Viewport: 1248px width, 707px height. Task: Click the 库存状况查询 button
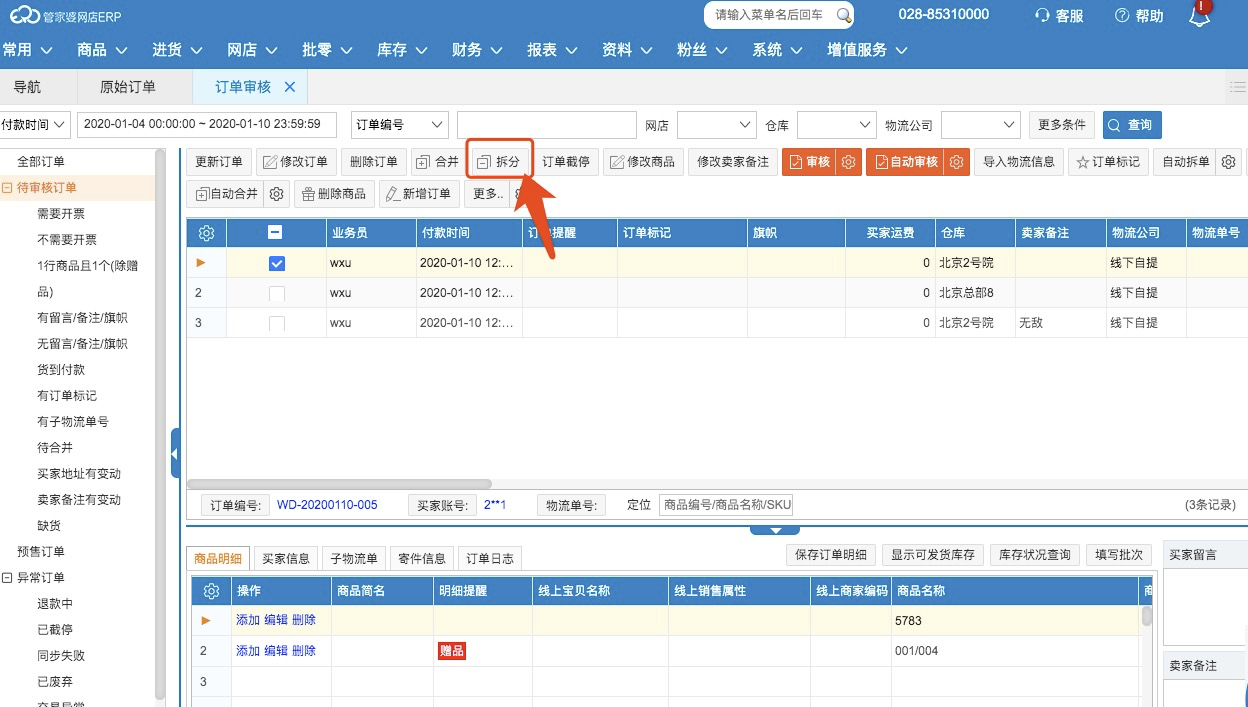(x=1035, y=555)
